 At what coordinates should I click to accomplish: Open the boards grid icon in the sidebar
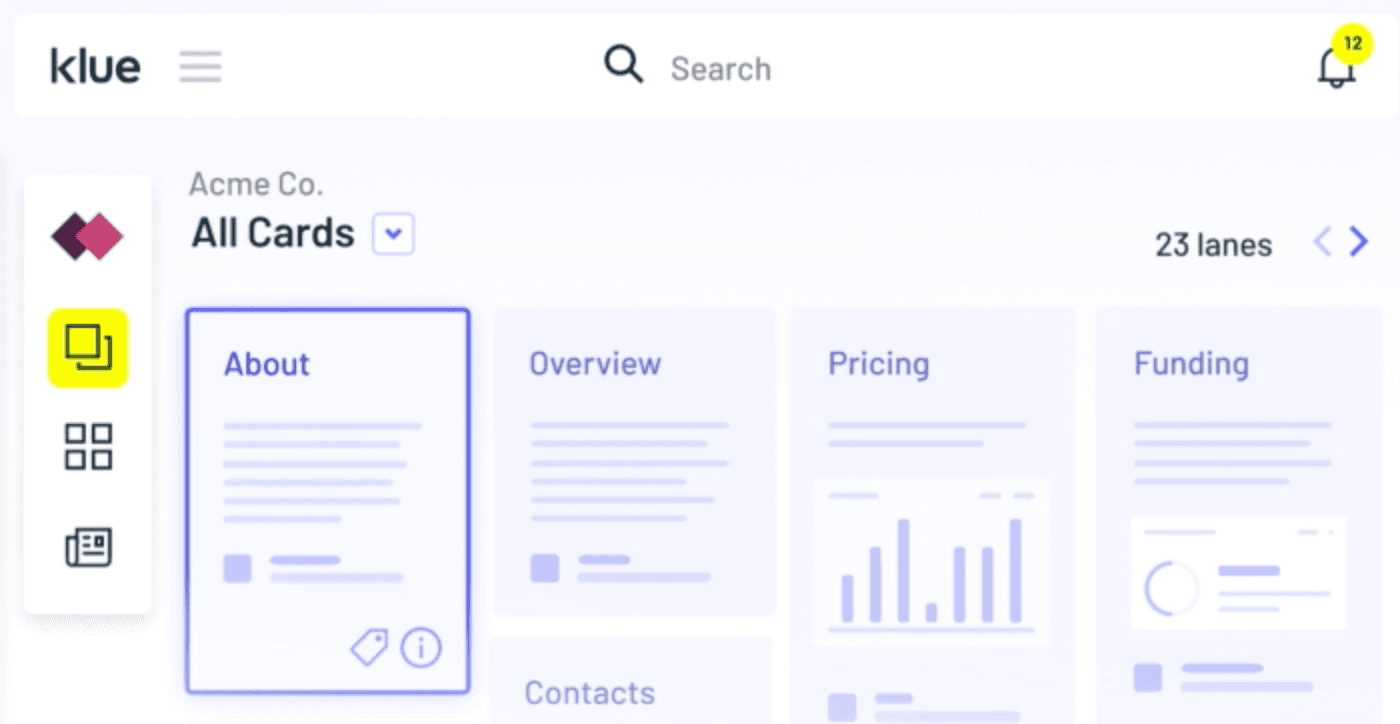(88, 447)
